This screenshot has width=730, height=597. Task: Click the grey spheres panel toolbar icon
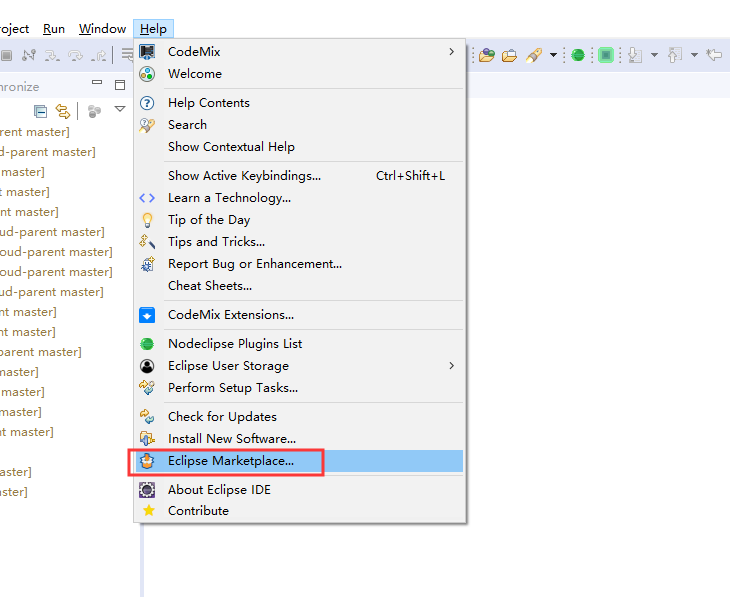pyautogui.click(x=95, y=111)
